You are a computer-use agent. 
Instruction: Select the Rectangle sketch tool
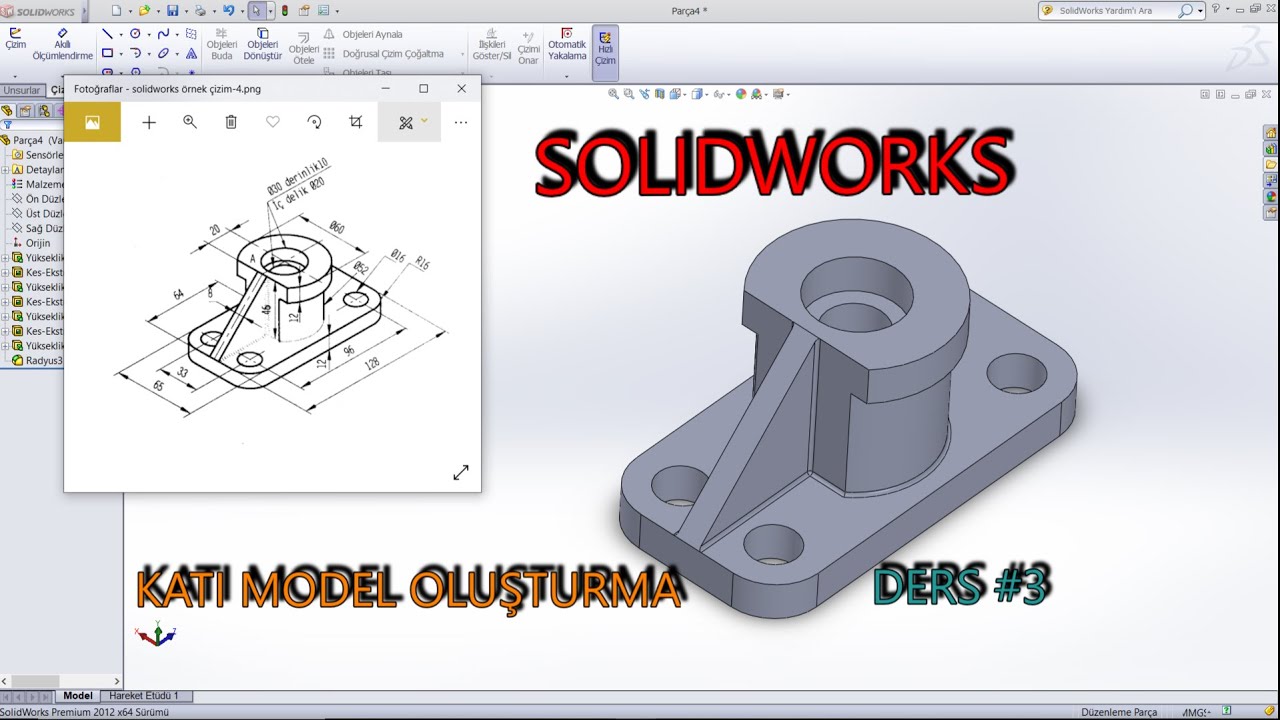108,53
